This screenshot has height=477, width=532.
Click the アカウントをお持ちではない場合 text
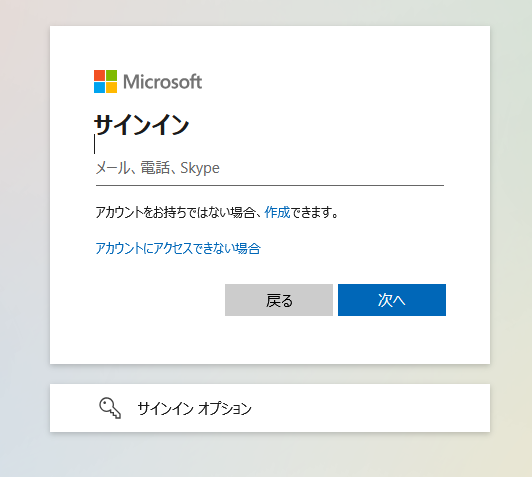click(175, 212)
